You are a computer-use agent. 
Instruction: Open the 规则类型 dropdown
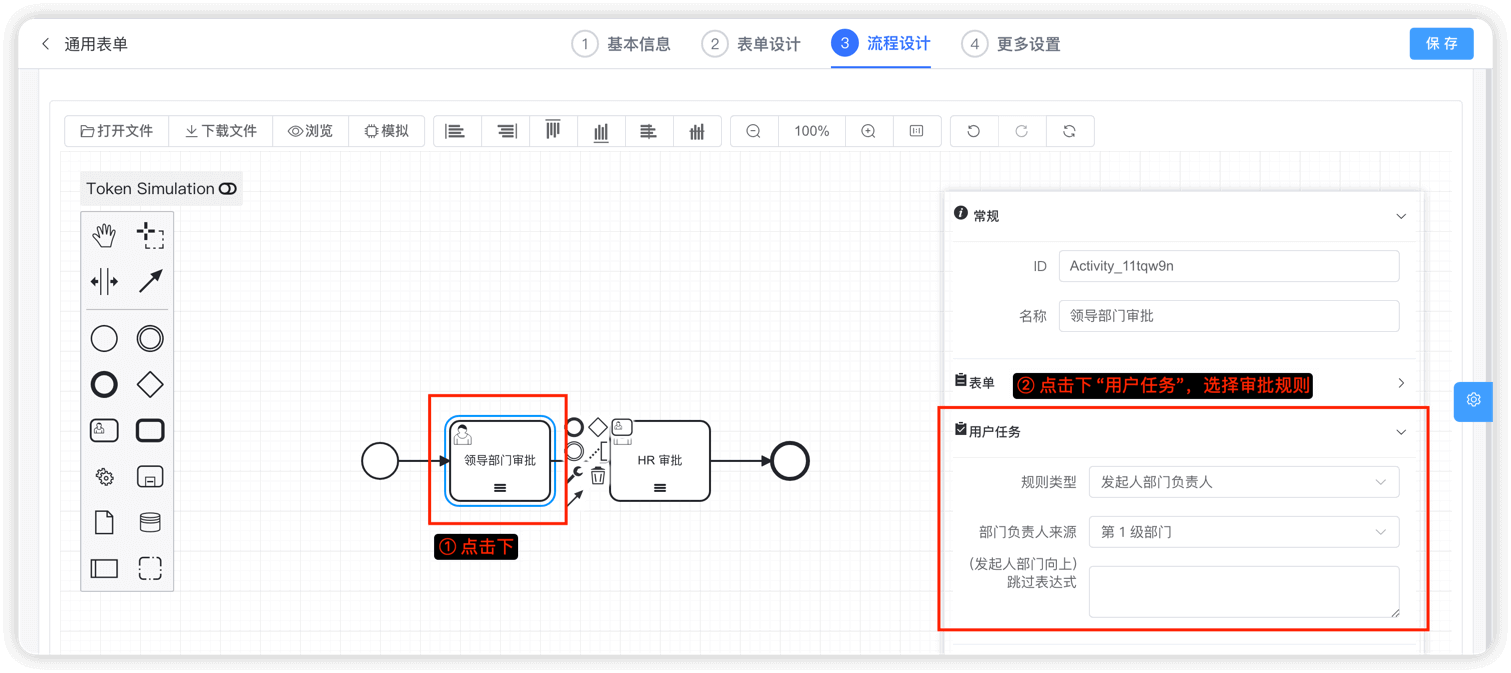point(1243,481)
